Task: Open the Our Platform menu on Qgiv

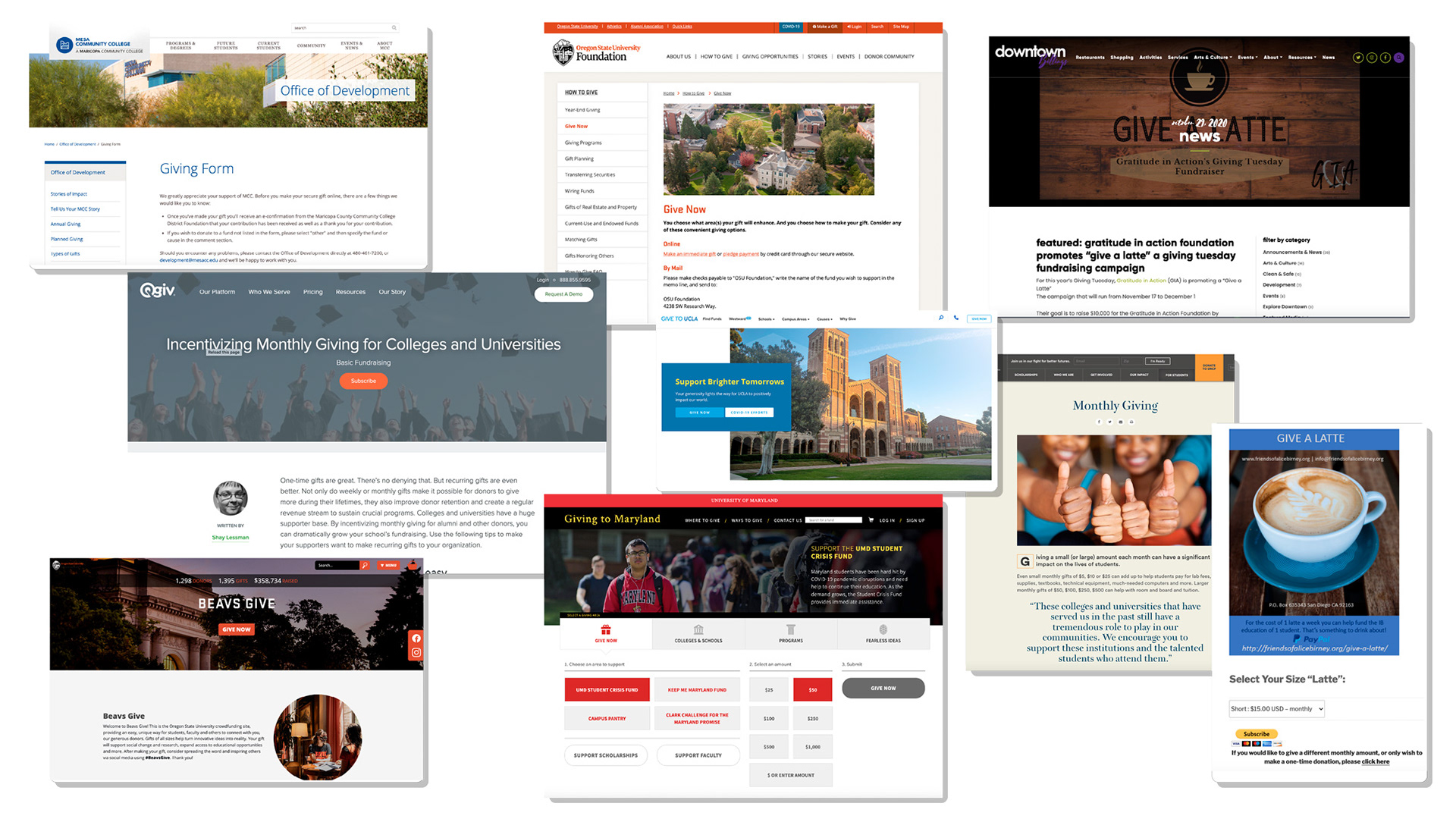Action: pyautogui.click(x=217, y=292)
